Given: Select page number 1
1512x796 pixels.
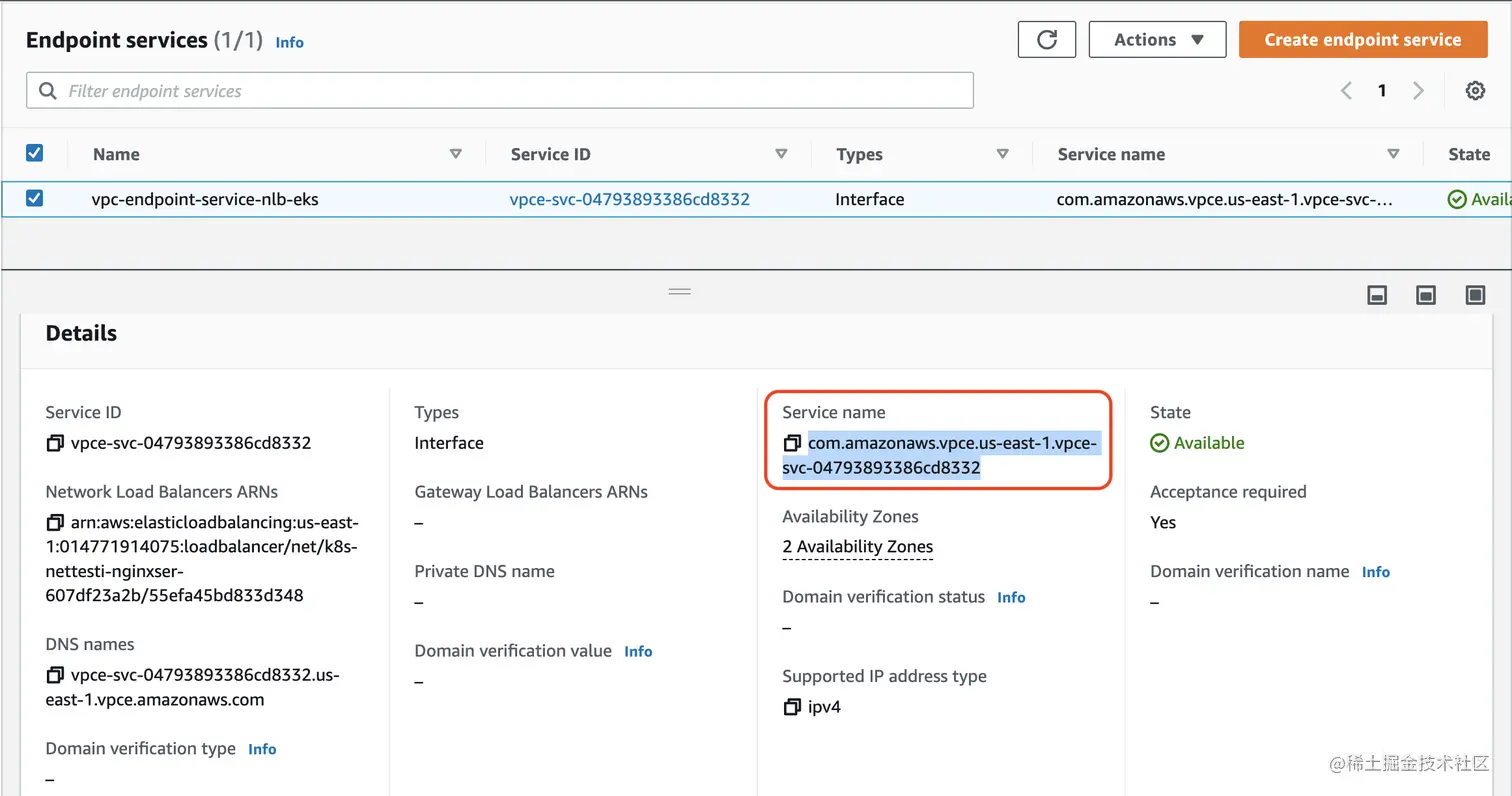Looking at the screenshot, I should (x=1382, y=91).
